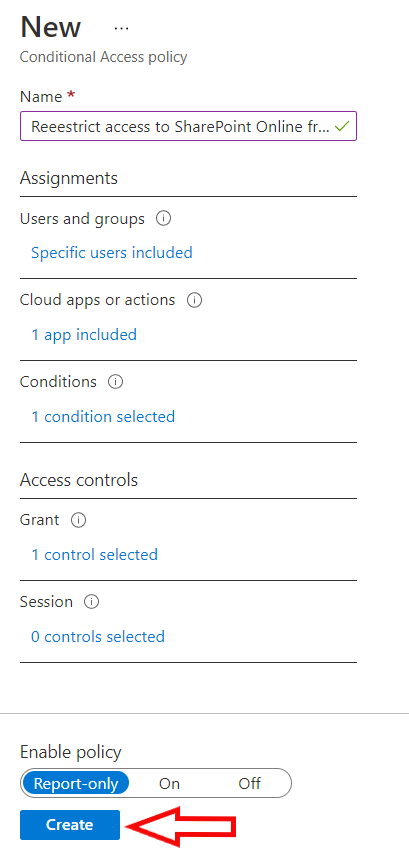Set Enable policy to Report-only
Screen dimensions: 409x855
pyautogui.click(x=75, y=784)
